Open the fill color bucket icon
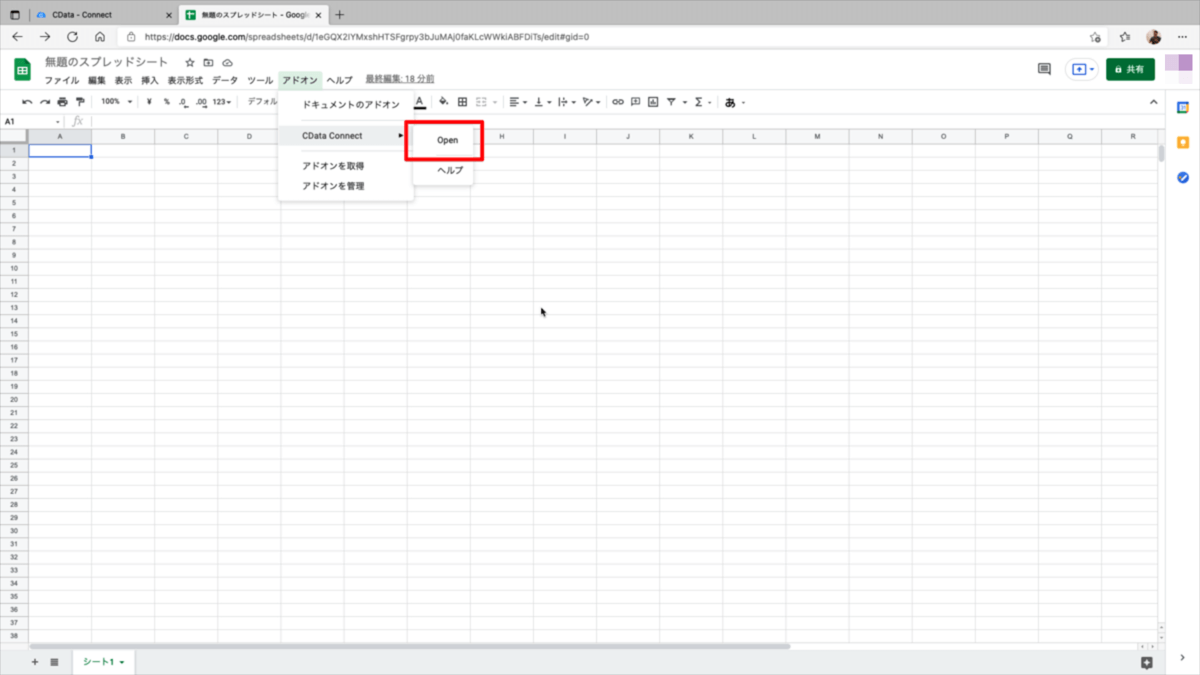 point(444,102)
